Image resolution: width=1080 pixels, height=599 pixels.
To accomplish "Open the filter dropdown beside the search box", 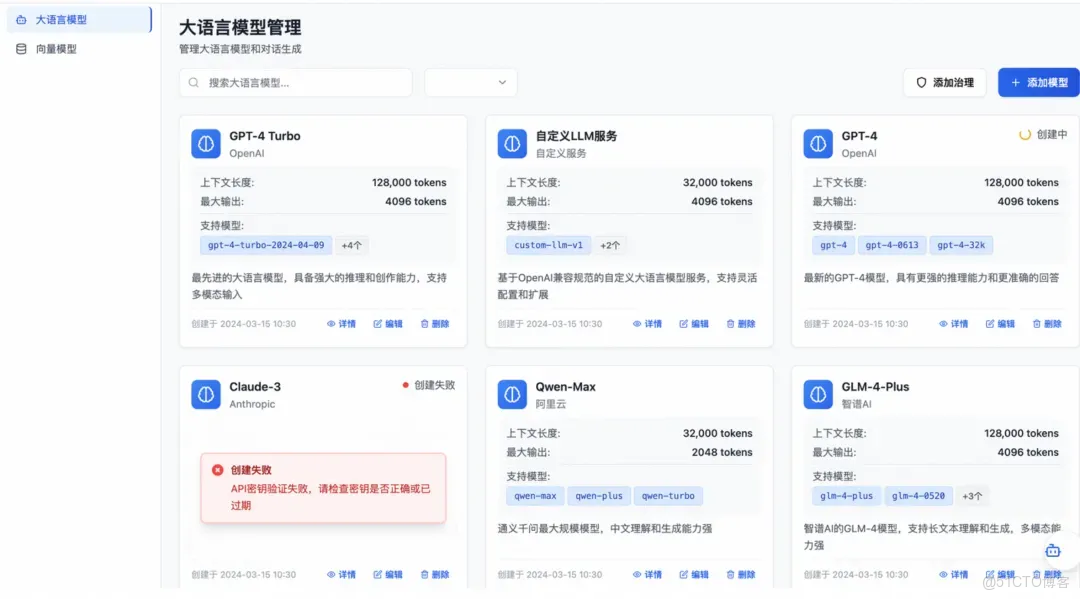I will tap(470, 83).
